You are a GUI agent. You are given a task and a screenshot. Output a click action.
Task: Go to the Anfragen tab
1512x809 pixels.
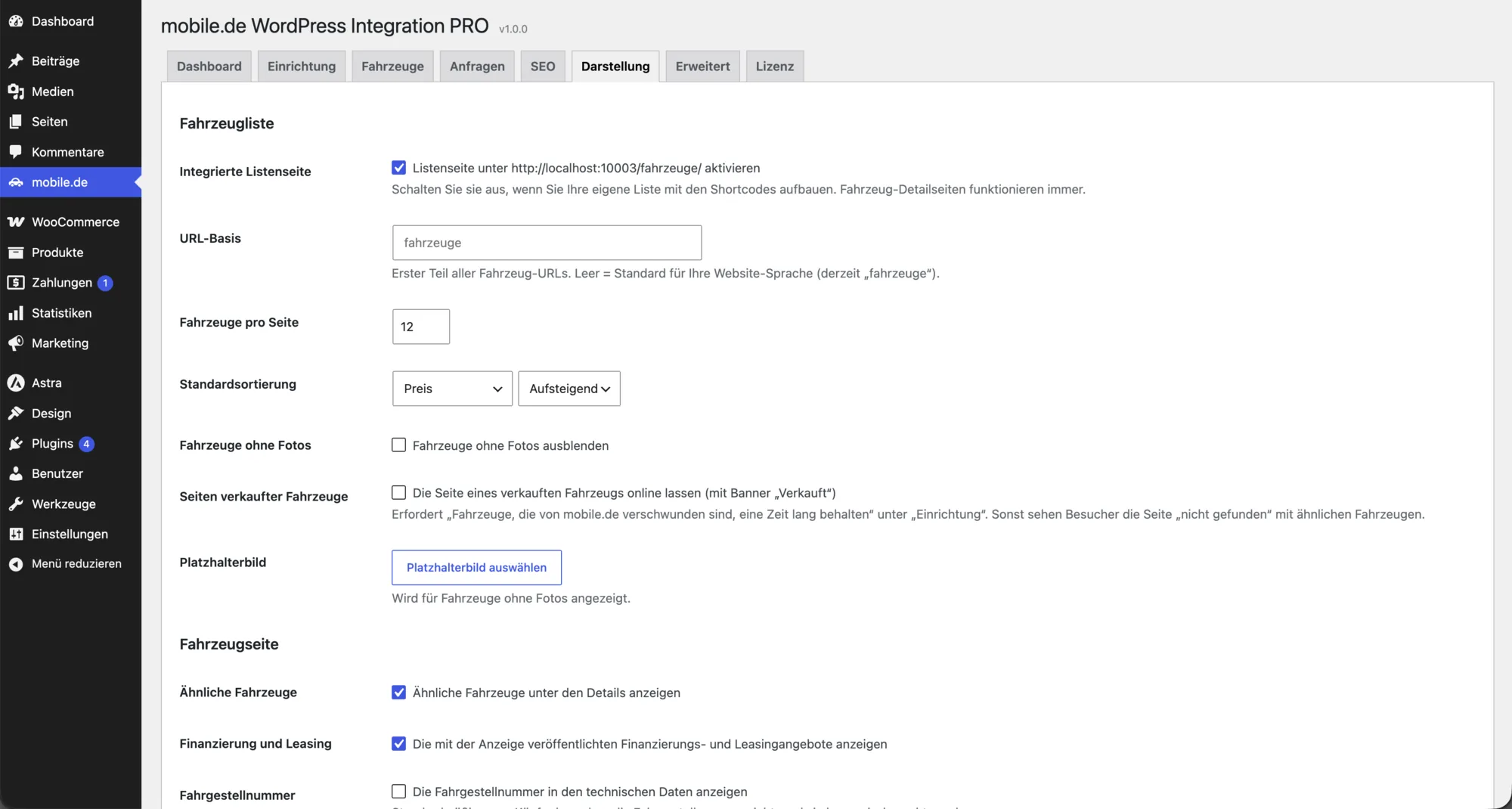[477, 67]
